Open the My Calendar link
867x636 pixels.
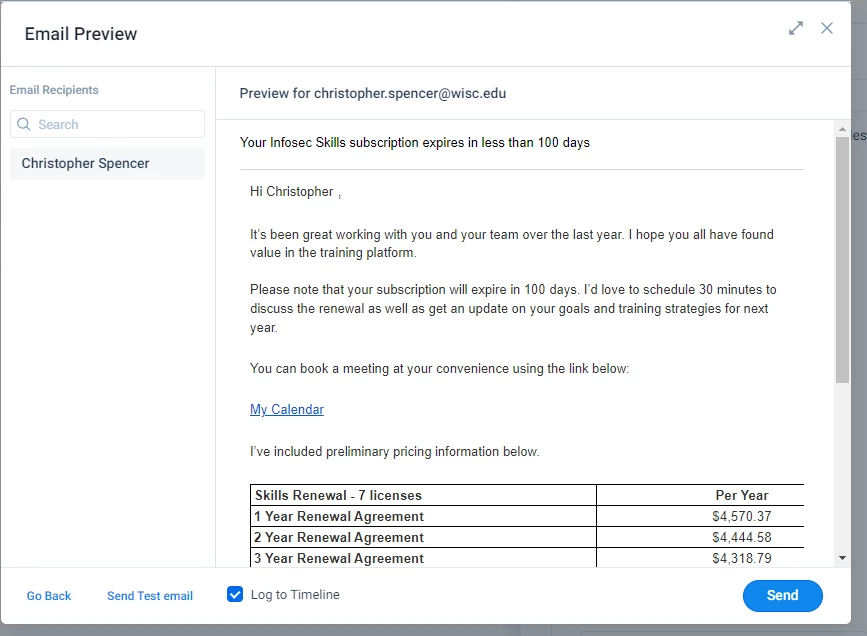coord(286,409)
